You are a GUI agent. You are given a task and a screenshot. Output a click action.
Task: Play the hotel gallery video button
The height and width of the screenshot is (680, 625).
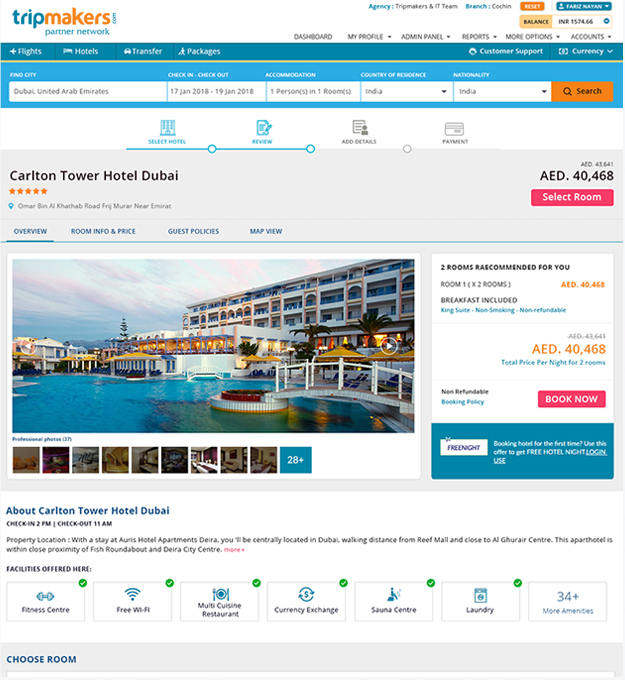click(389, 346)
